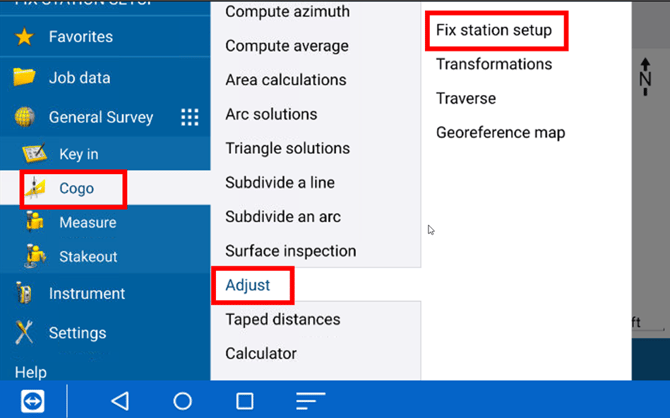Click Help in the sidebar

coord(31,372)
